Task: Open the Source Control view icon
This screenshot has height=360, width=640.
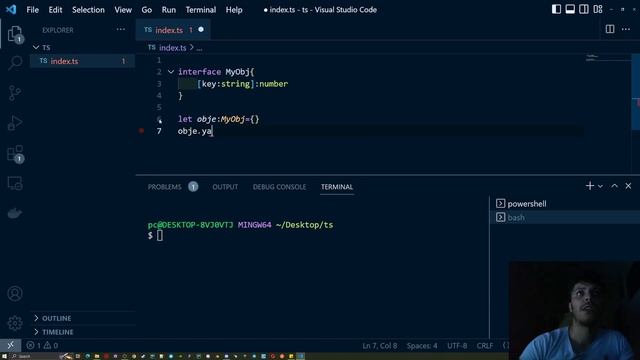Action: 15,93
